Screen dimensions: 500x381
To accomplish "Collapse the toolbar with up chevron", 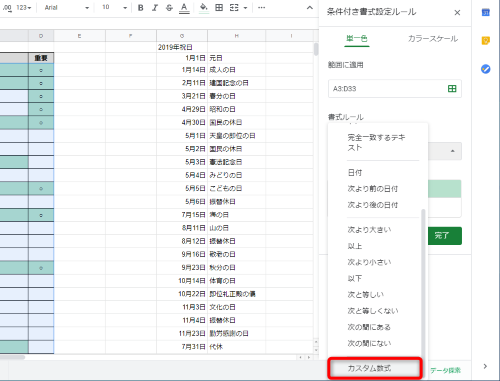I will [x=310, y=8].
